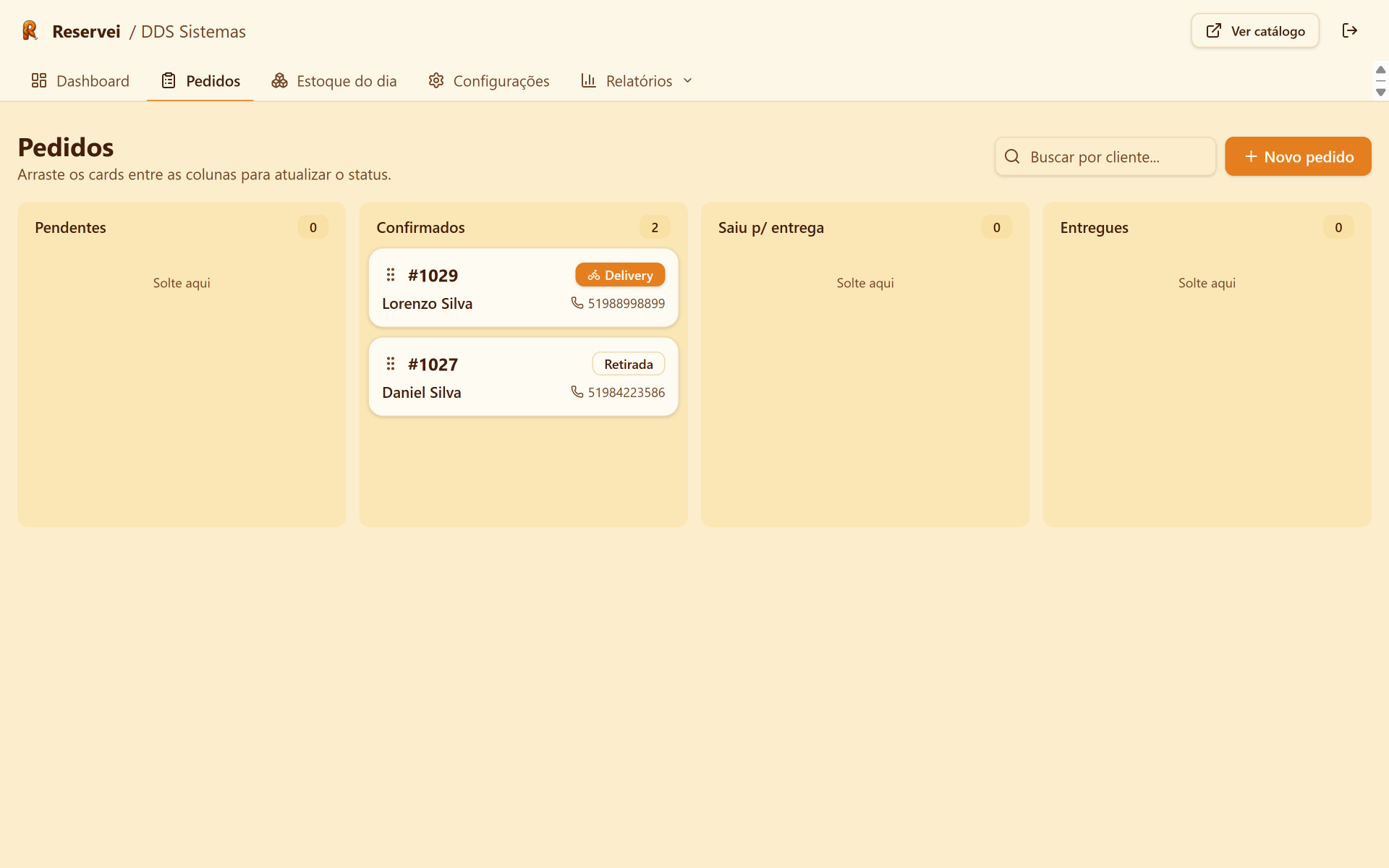Click the Reservei logo icon

pyautogui.click(x=30, y=30)
